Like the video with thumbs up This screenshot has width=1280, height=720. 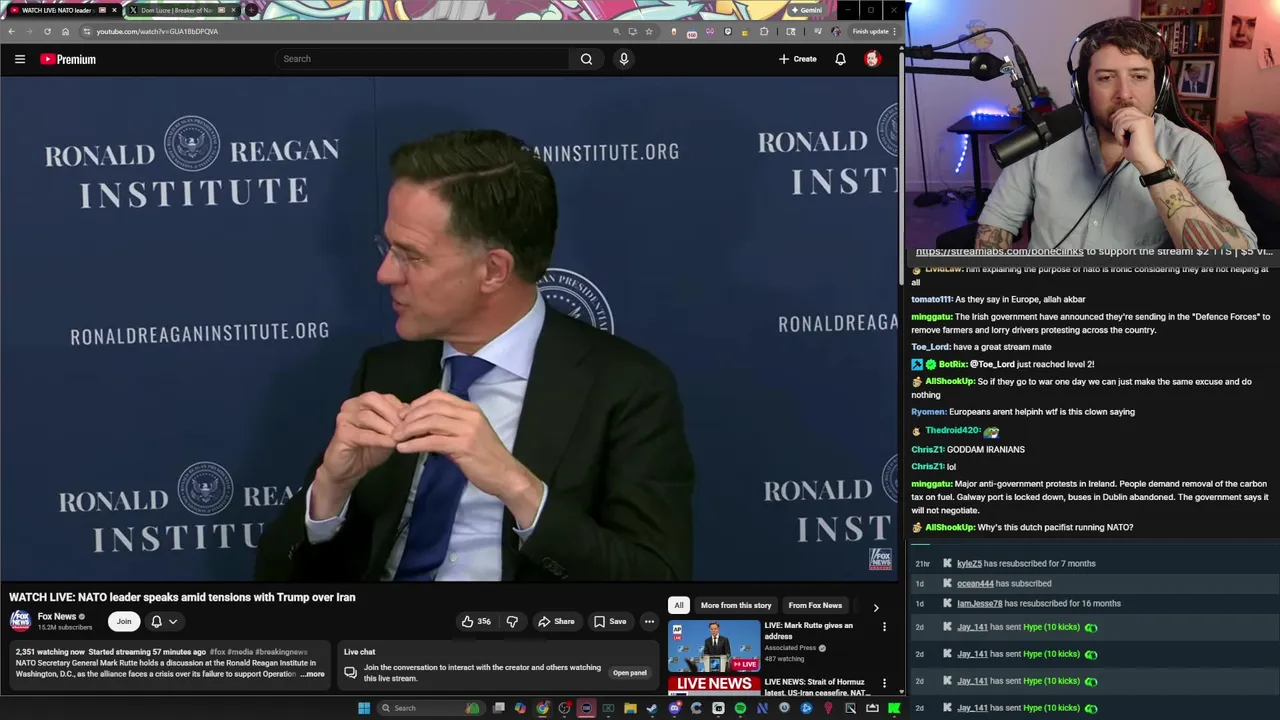click(476, 621)
